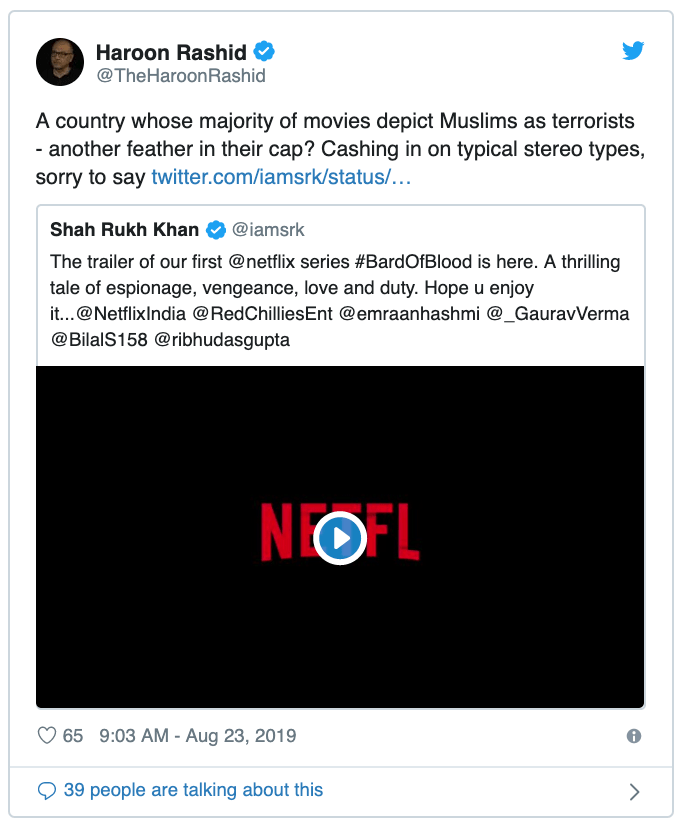This screenshot has width=682, height=826.
Task: Click the Haroon Rashid display name
Action: [x=171, y=53]
